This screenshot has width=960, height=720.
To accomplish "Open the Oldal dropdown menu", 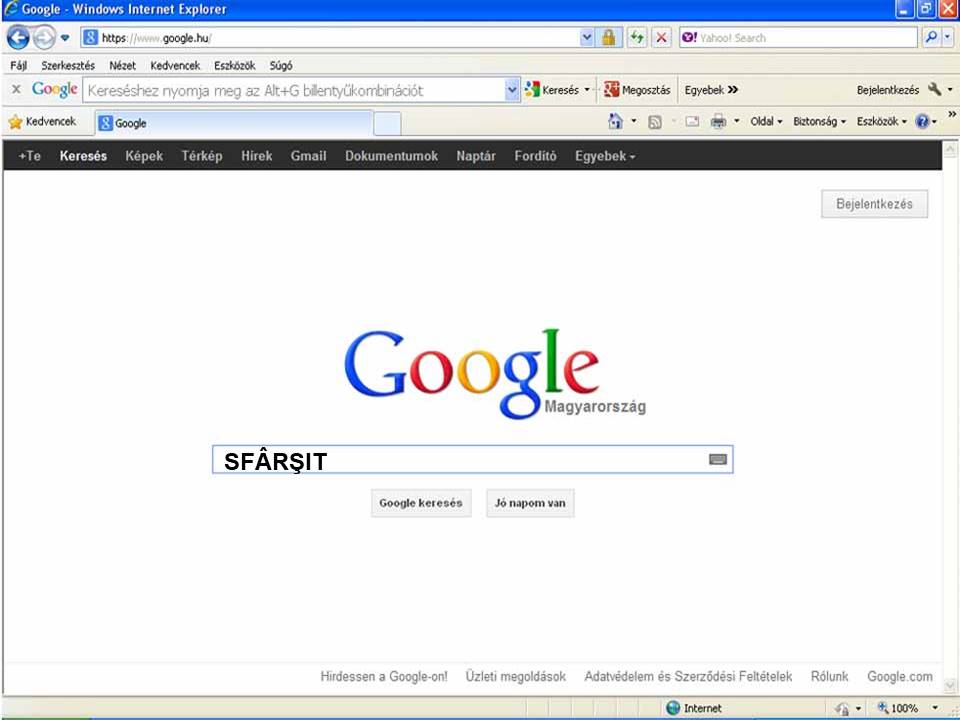I will 766,122.
